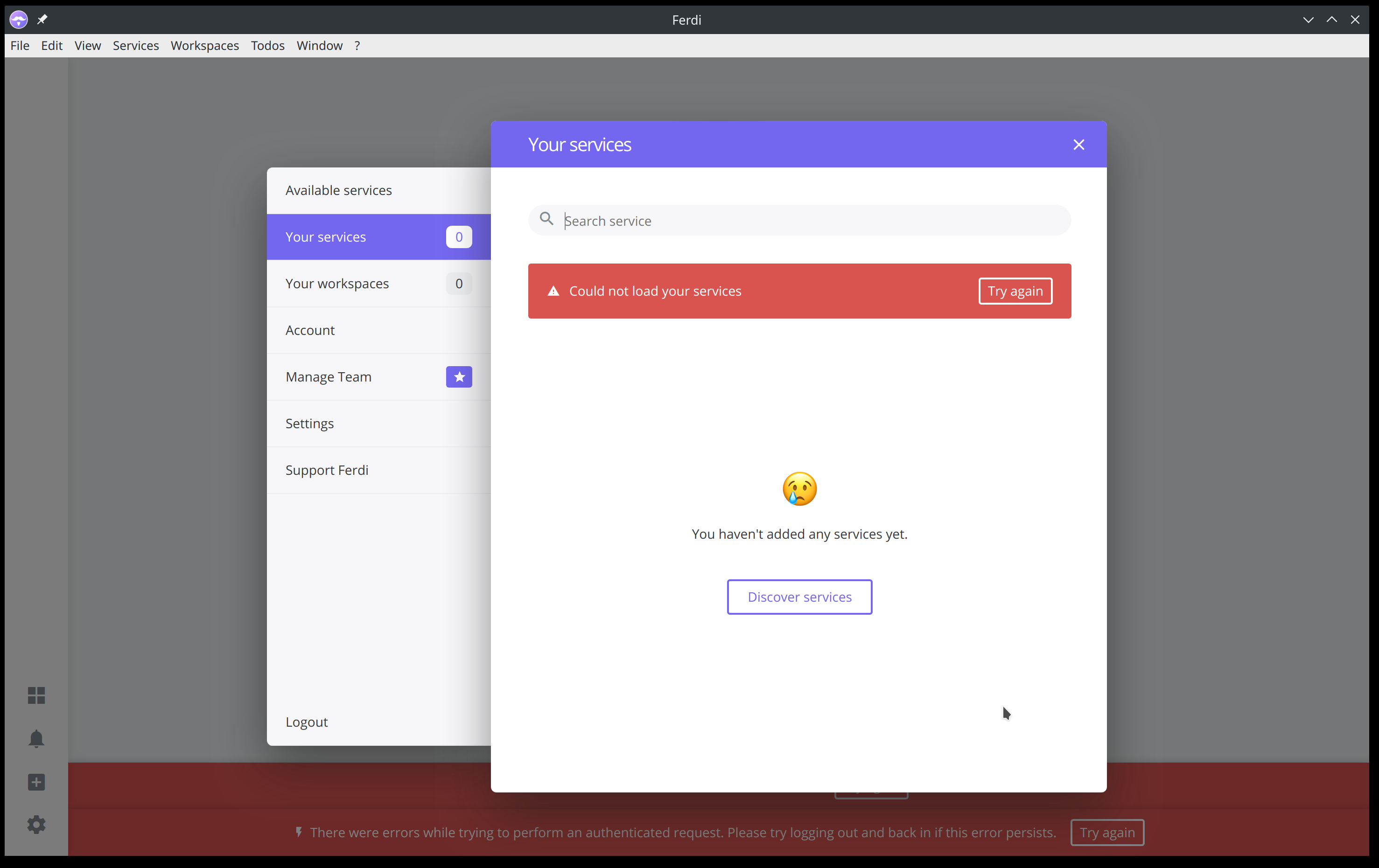This screenshot has height=868, width=1379.
Task: Go to Available services
Action: (378, 191)
